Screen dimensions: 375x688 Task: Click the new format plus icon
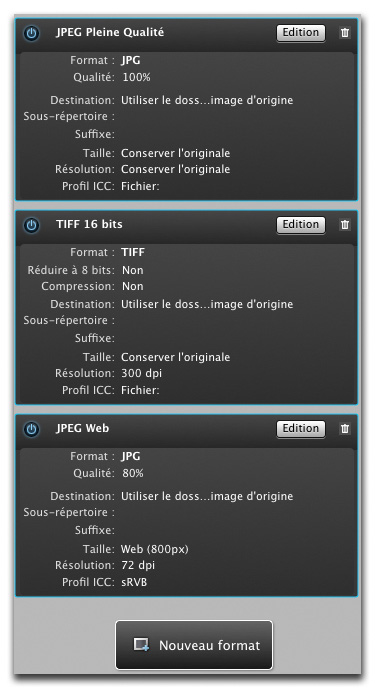pos(141,645)
